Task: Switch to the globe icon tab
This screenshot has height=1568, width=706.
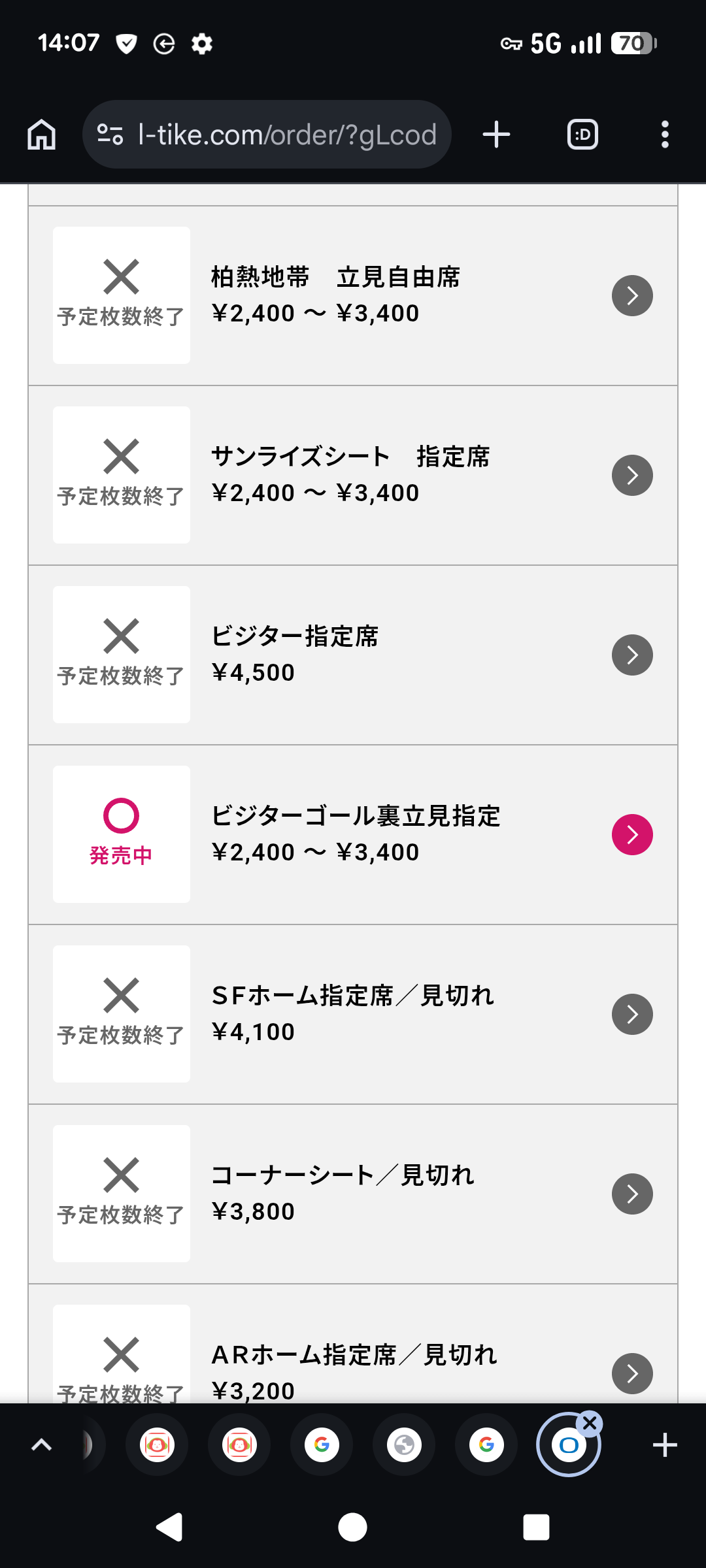Action: (x=404, y=1445)
